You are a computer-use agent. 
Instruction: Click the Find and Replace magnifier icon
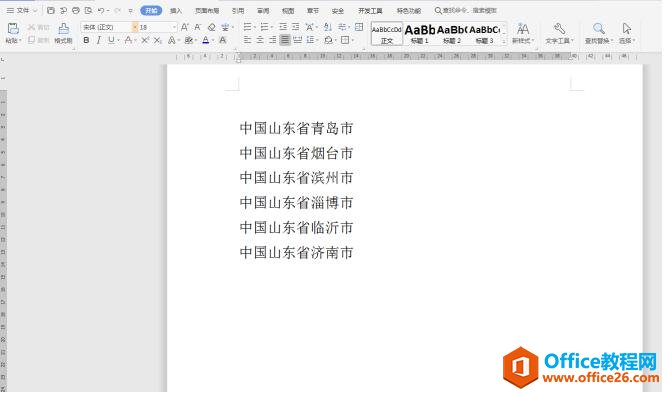pyautogui.click(x=599, y=28)
